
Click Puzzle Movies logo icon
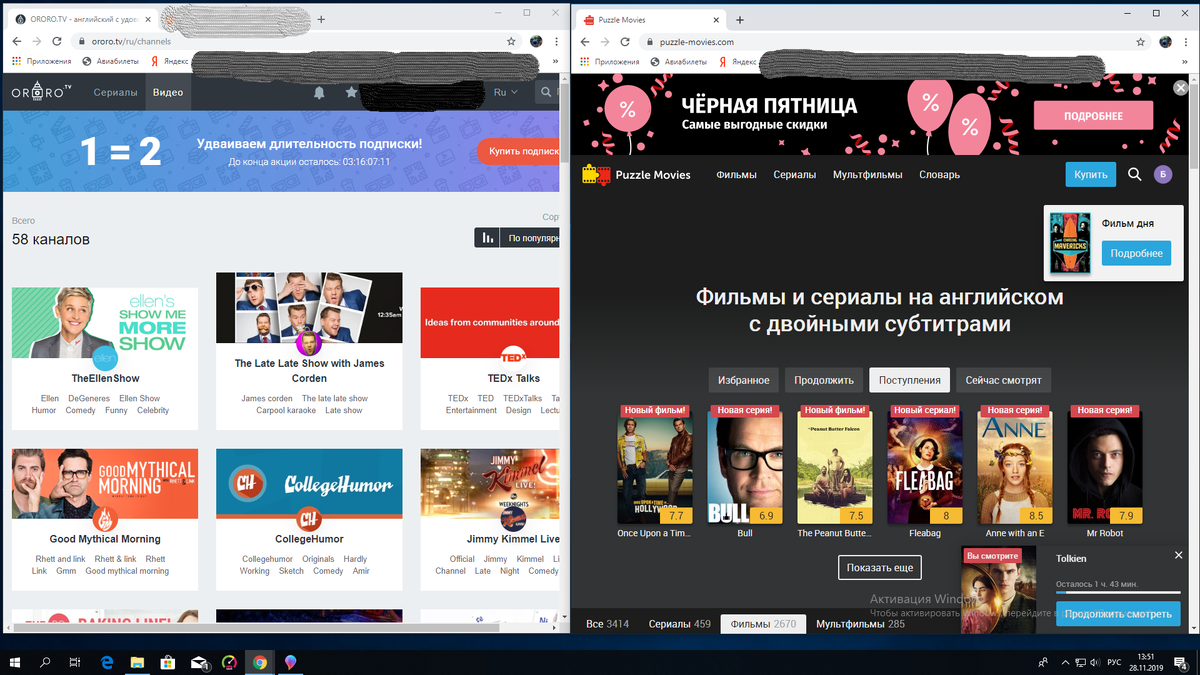pyautogui.click(x=597, y=174)
